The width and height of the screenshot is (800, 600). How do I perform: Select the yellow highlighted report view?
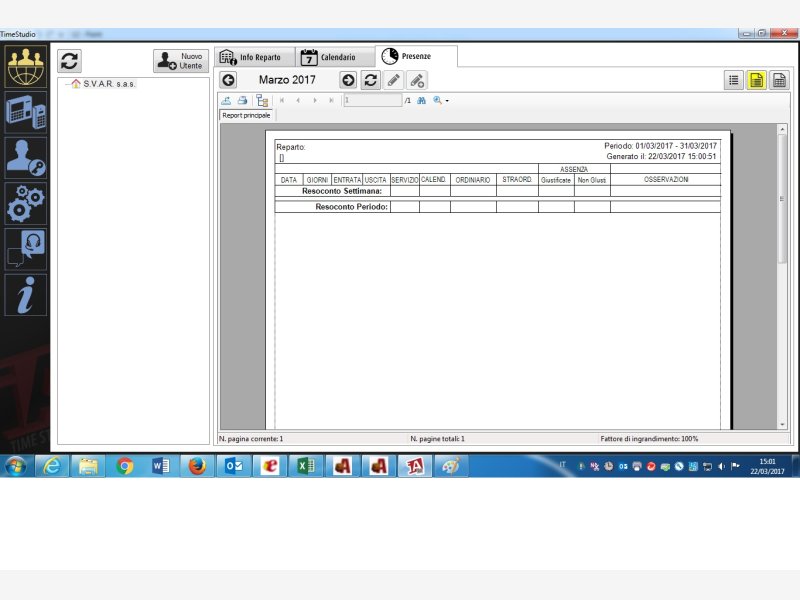point(757,81)
